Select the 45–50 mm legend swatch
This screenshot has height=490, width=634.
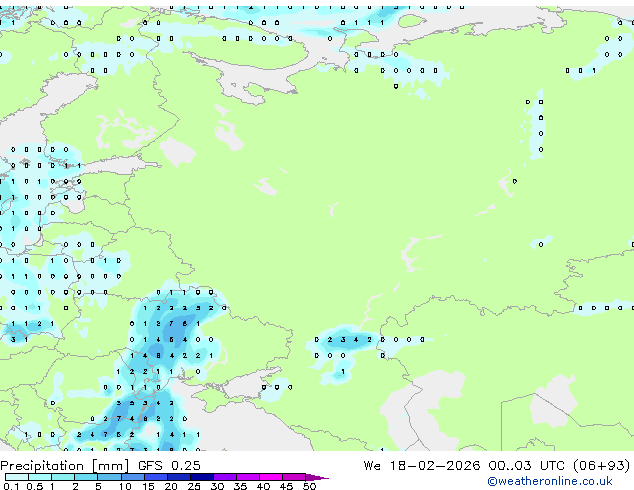pyautogui.click(x=294, y=477)
